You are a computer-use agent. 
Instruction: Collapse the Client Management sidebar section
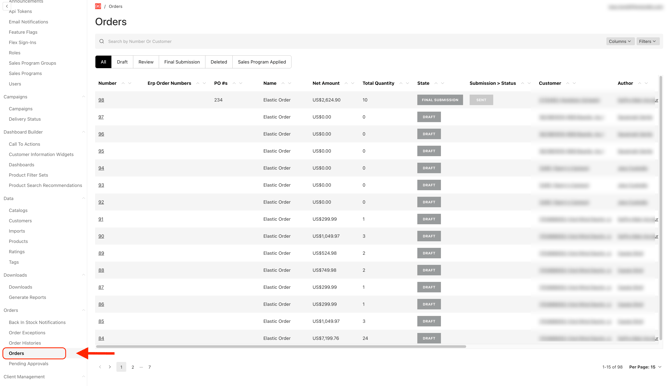click(x=83, y=377)
